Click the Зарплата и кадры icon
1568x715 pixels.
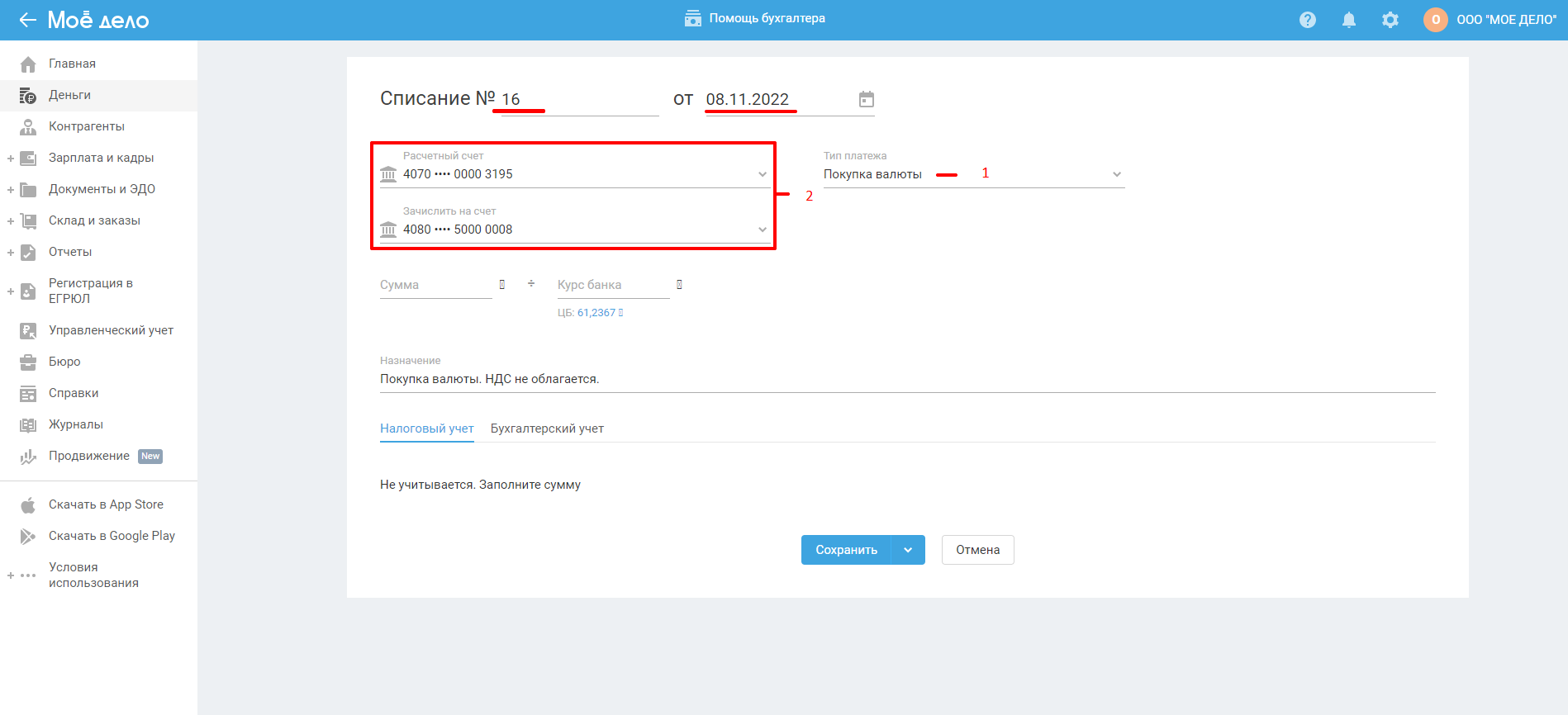tap(28, 158)
